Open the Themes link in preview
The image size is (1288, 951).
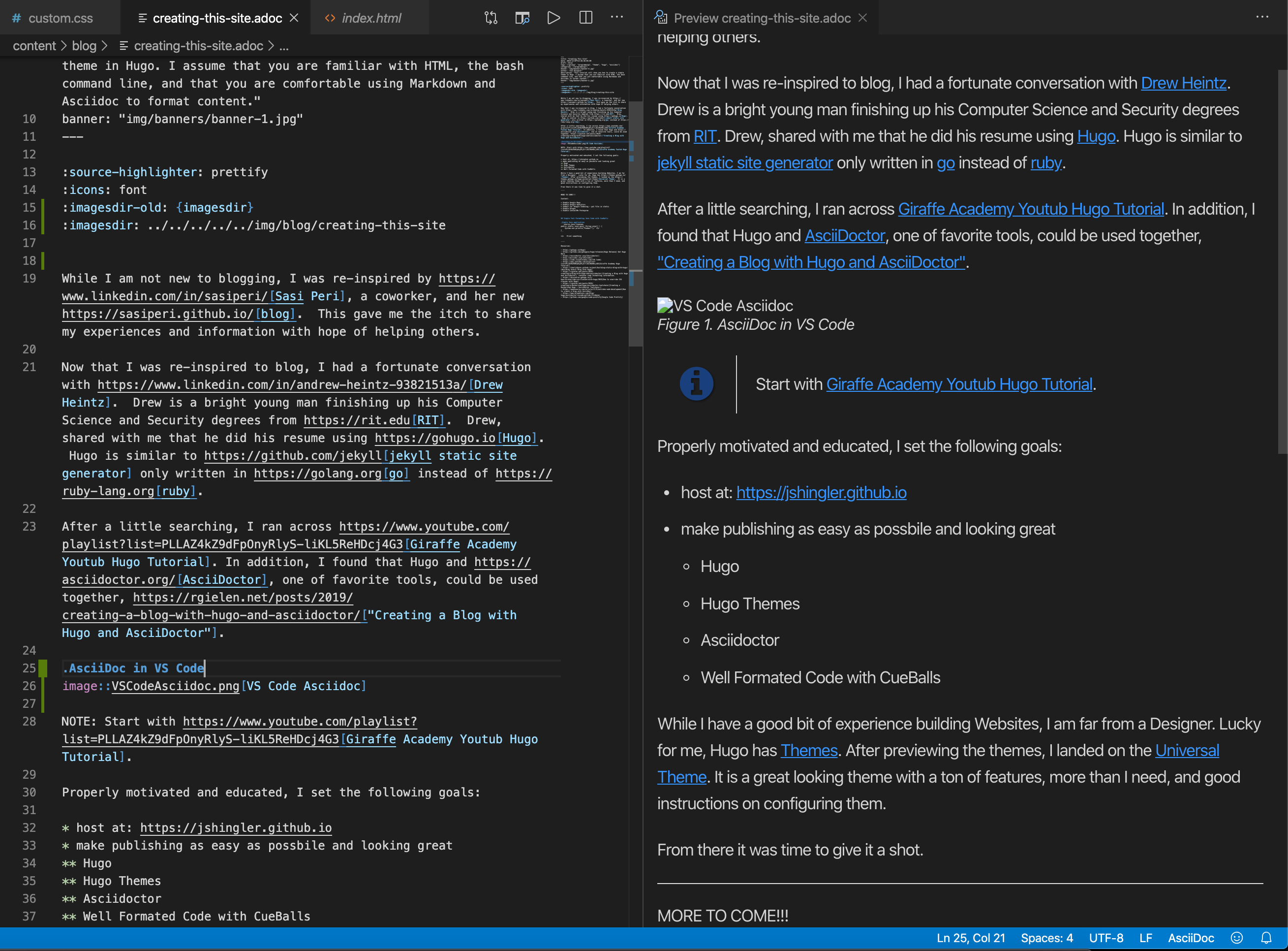coord(808,750)
